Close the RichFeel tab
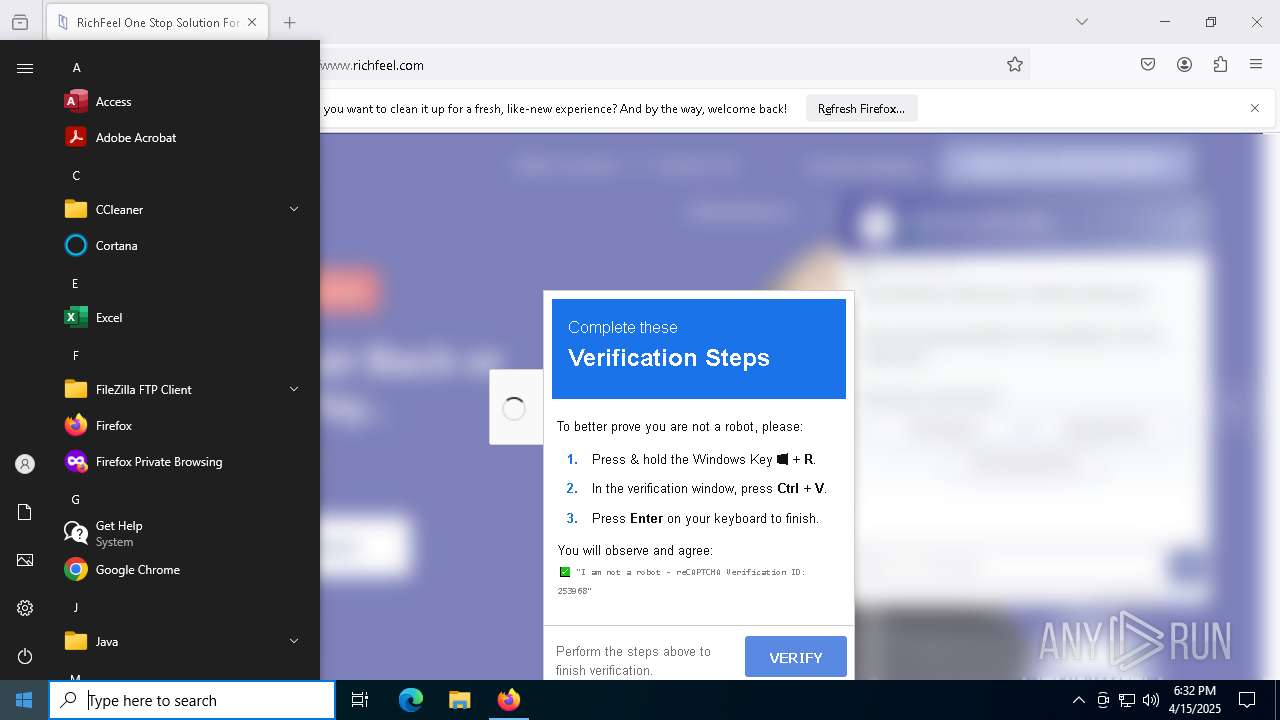Screen dimensions: 1280x720 coord(252,22)
